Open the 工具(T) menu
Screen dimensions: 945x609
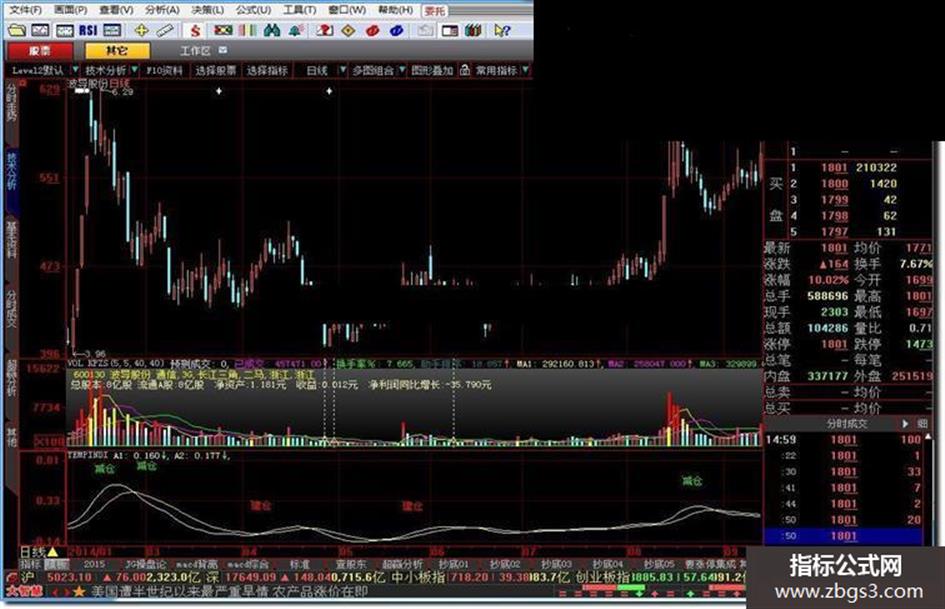(x=300, y=10)
